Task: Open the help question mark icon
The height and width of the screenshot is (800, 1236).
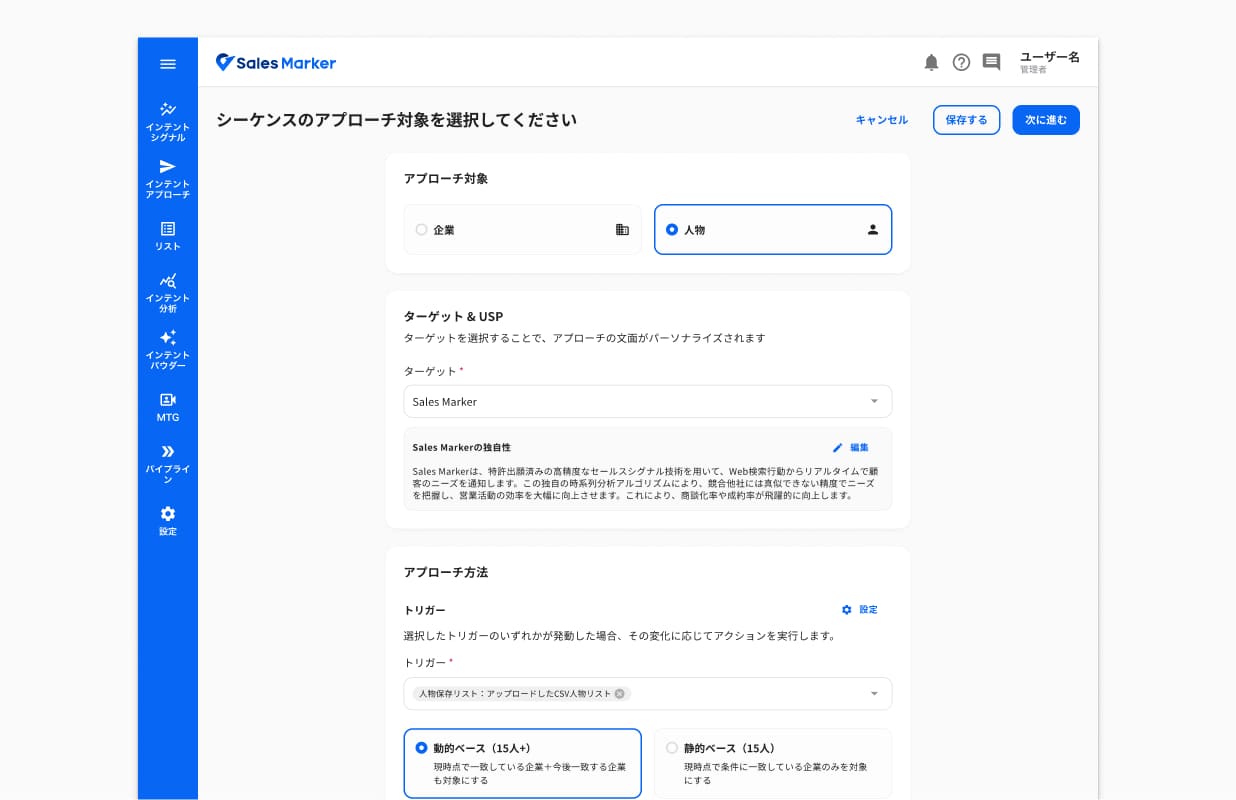Action: 961,63
